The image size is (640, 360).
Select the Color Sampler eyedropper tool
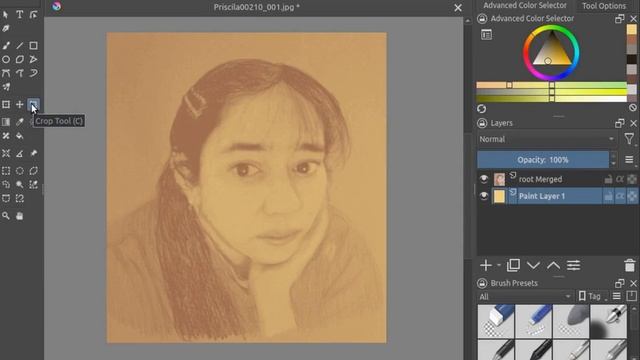20,122
